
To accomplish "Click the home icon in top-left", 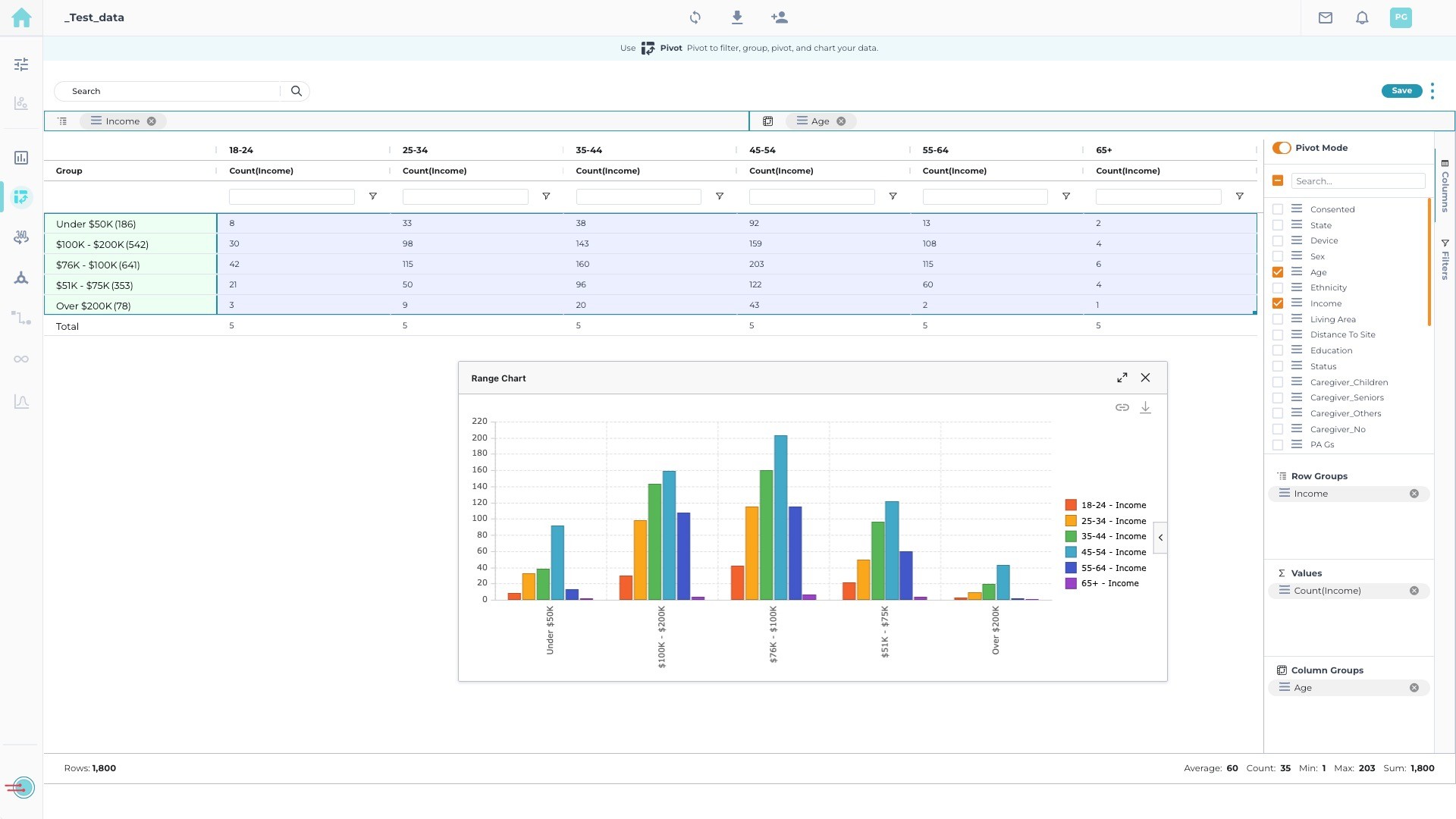I will pos(21,17).
